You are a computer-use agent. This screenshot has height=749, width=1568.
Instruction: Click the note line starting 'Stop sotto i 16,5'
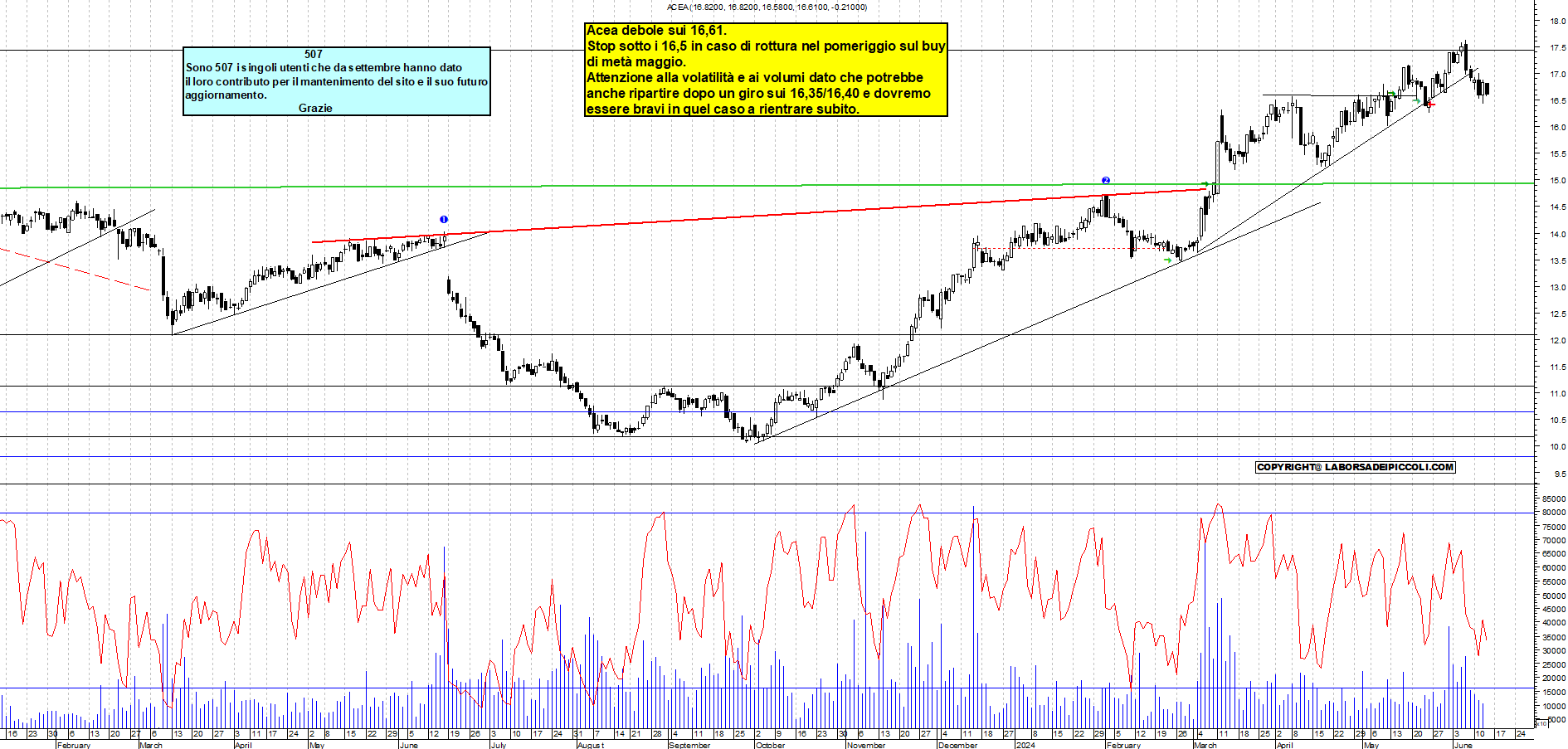766,46
